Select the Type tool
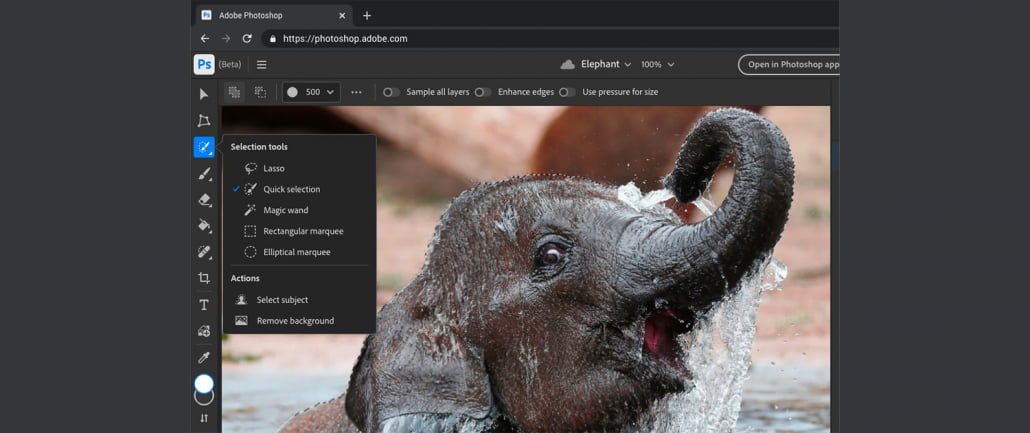 coord(204,305)
